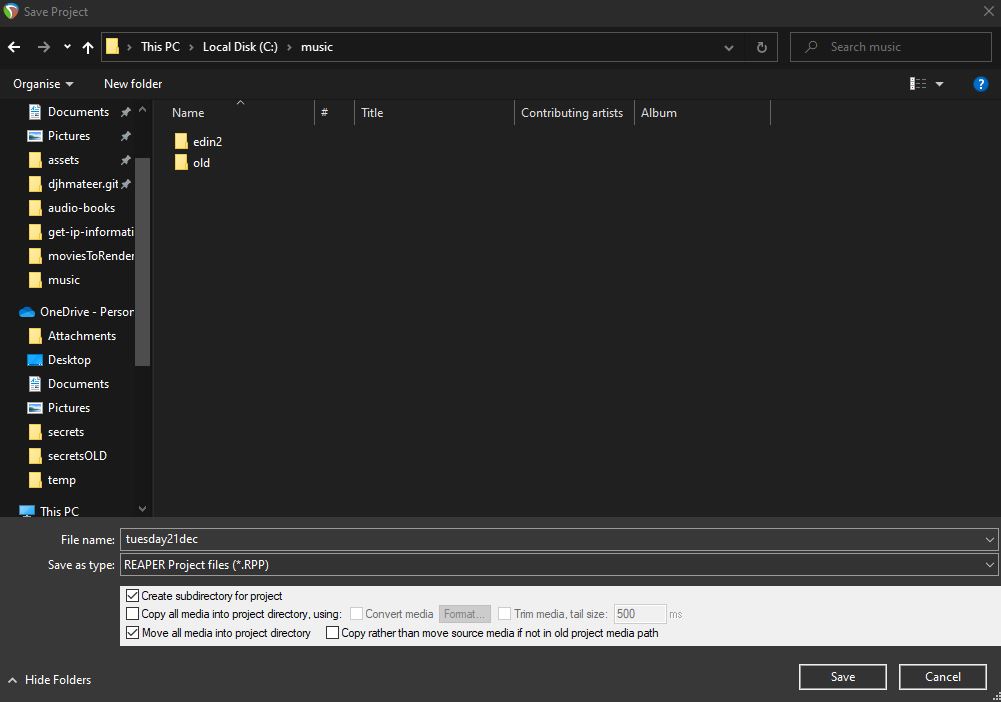
Task: Click the sidebar vertical scrollbar thumb
Action: (x=142, y=262)
